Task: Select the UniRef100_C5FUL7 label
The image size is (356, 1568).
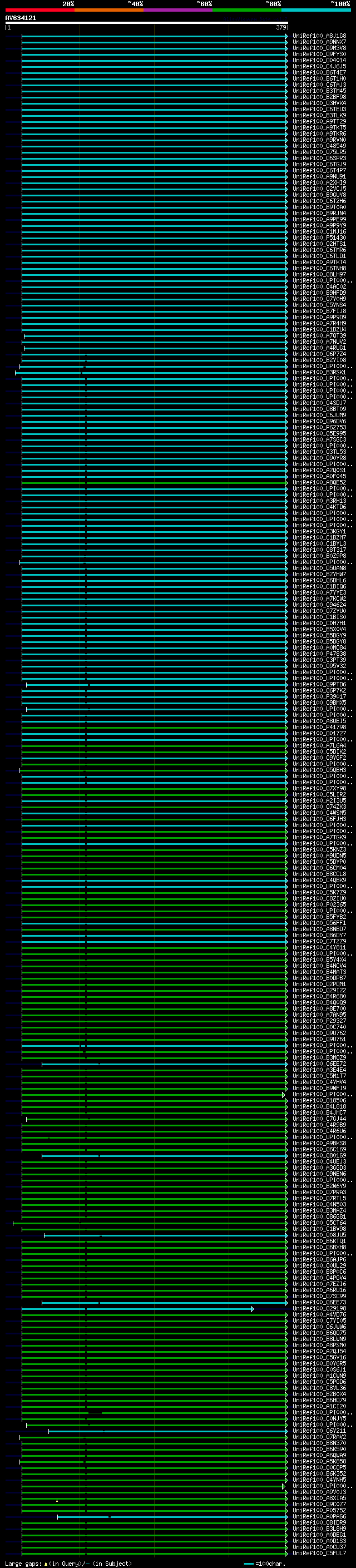Action: point(319,1553)
